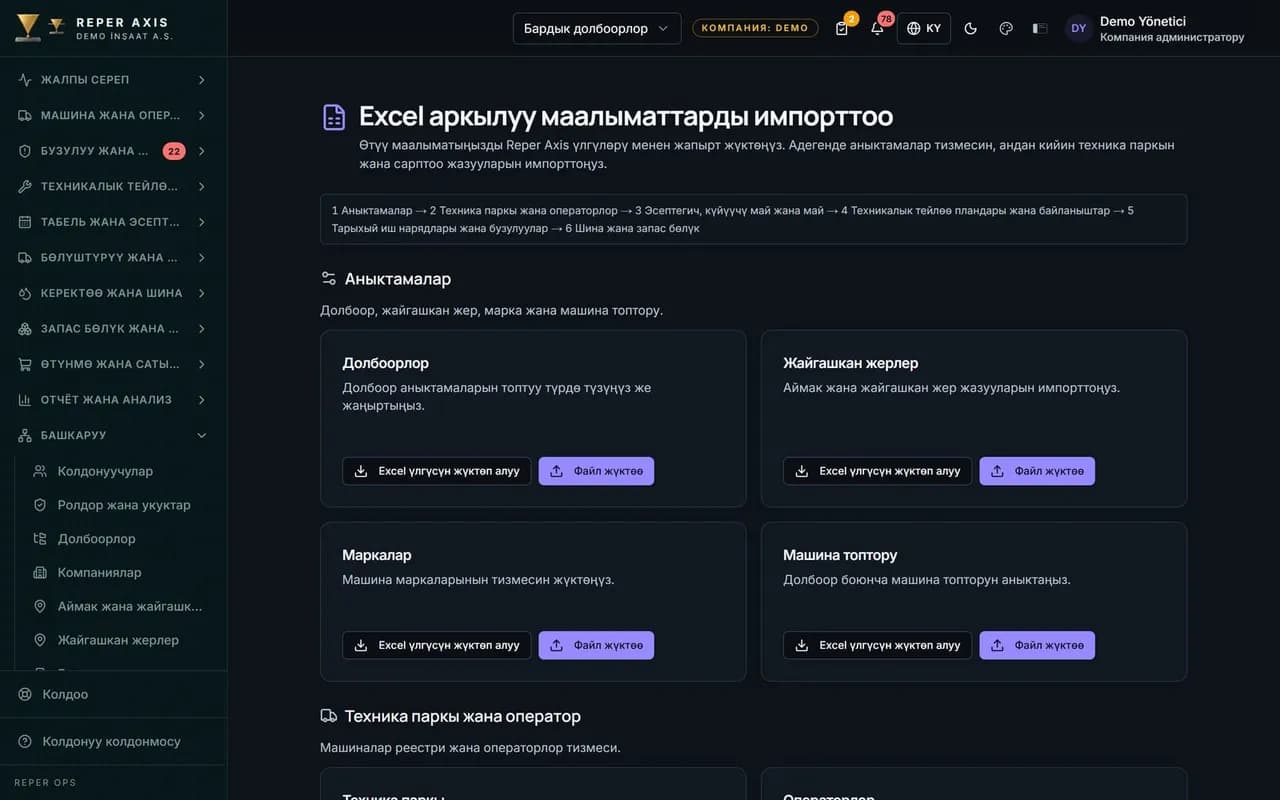The width and height of the screenshot is (1280, 800).
Task: Open Жайгашкан жерлер sidebar item
Action: coord(120,640)
